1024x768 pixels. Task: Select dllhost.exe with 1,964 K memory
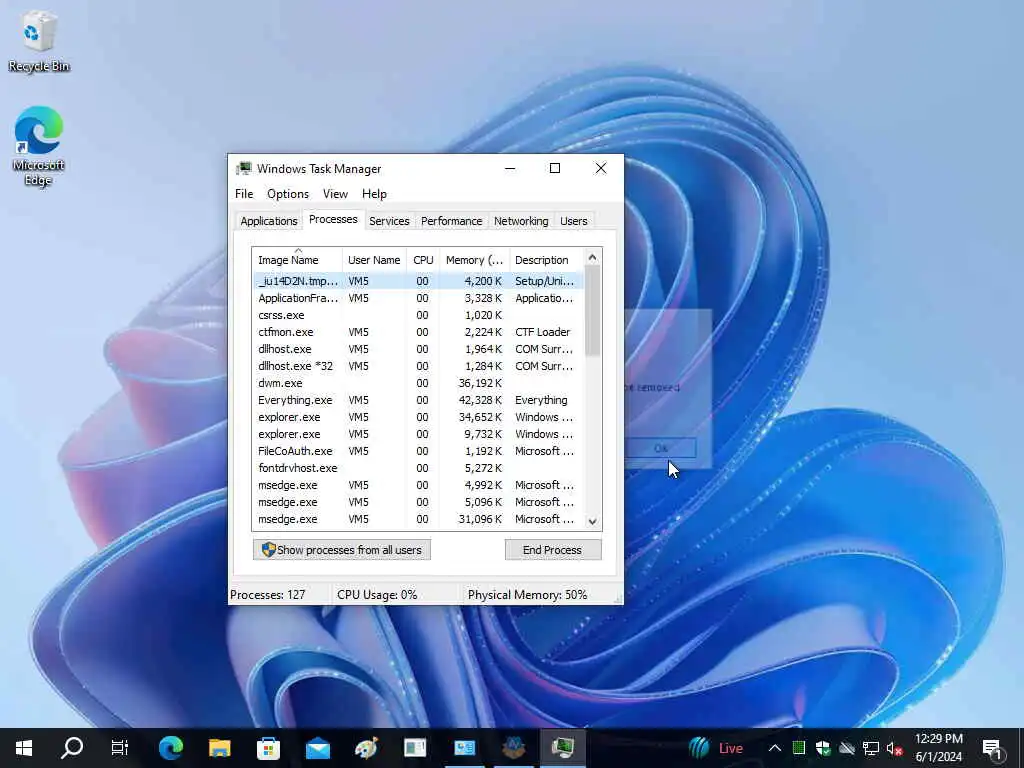click(x=418, y=349)
